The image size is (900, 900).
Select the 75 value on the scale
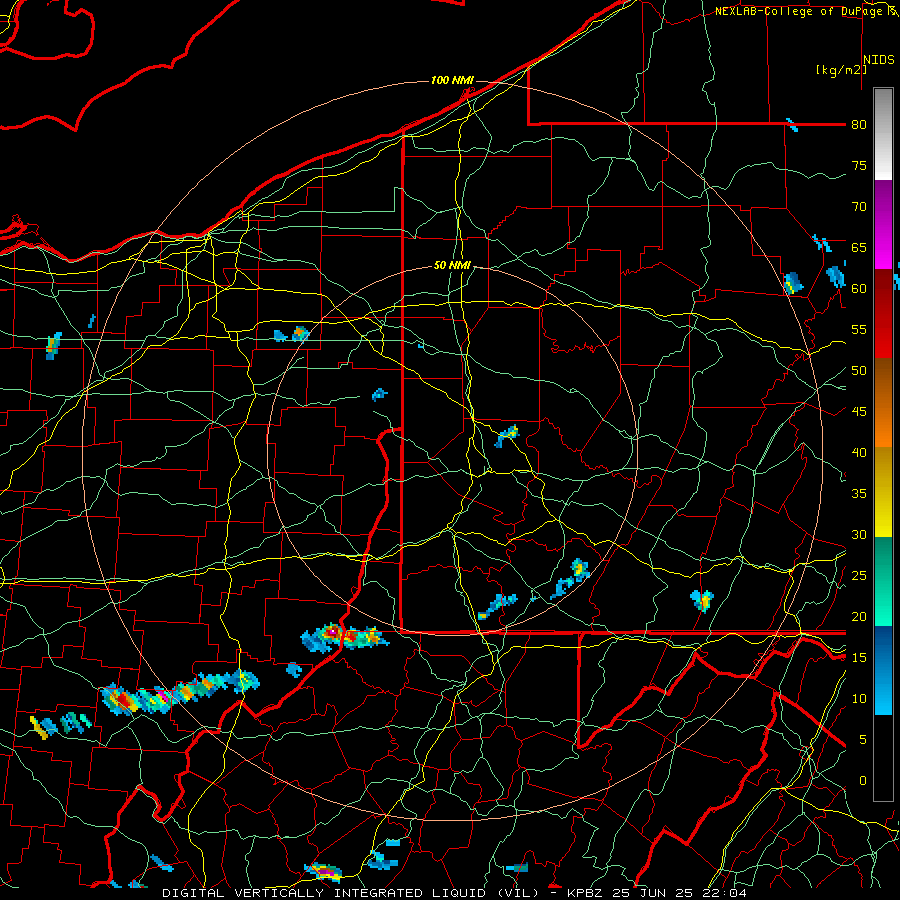tap(859, 165)
